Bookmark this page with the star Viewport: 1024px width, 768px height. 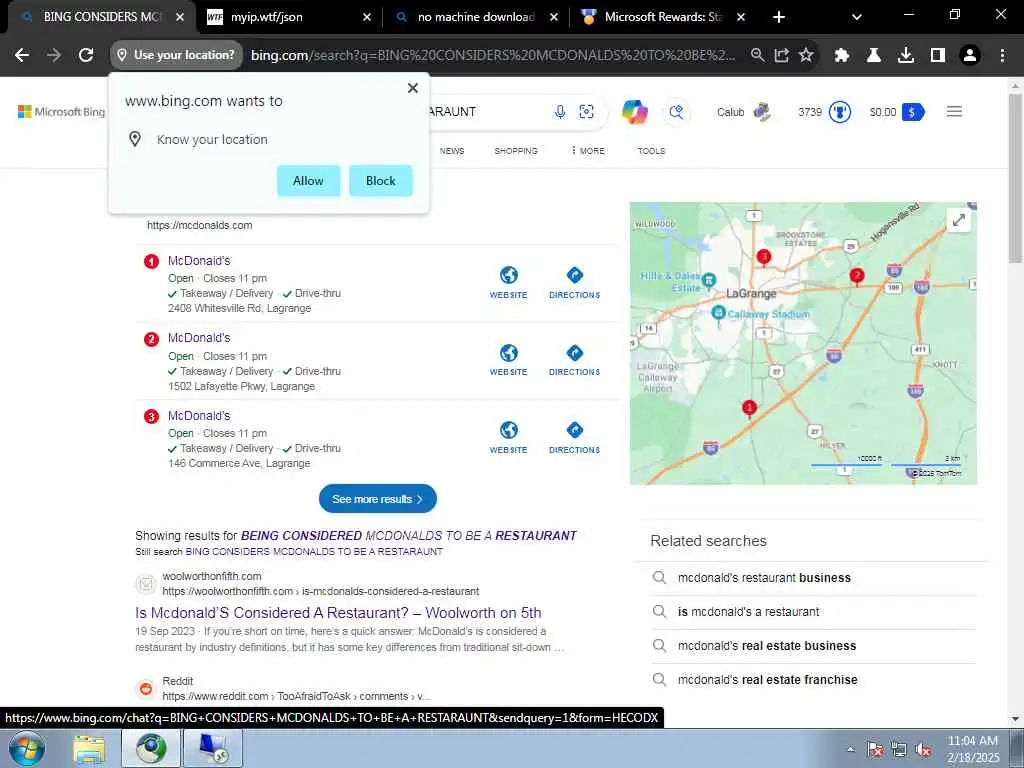click(x=807, y=56)
